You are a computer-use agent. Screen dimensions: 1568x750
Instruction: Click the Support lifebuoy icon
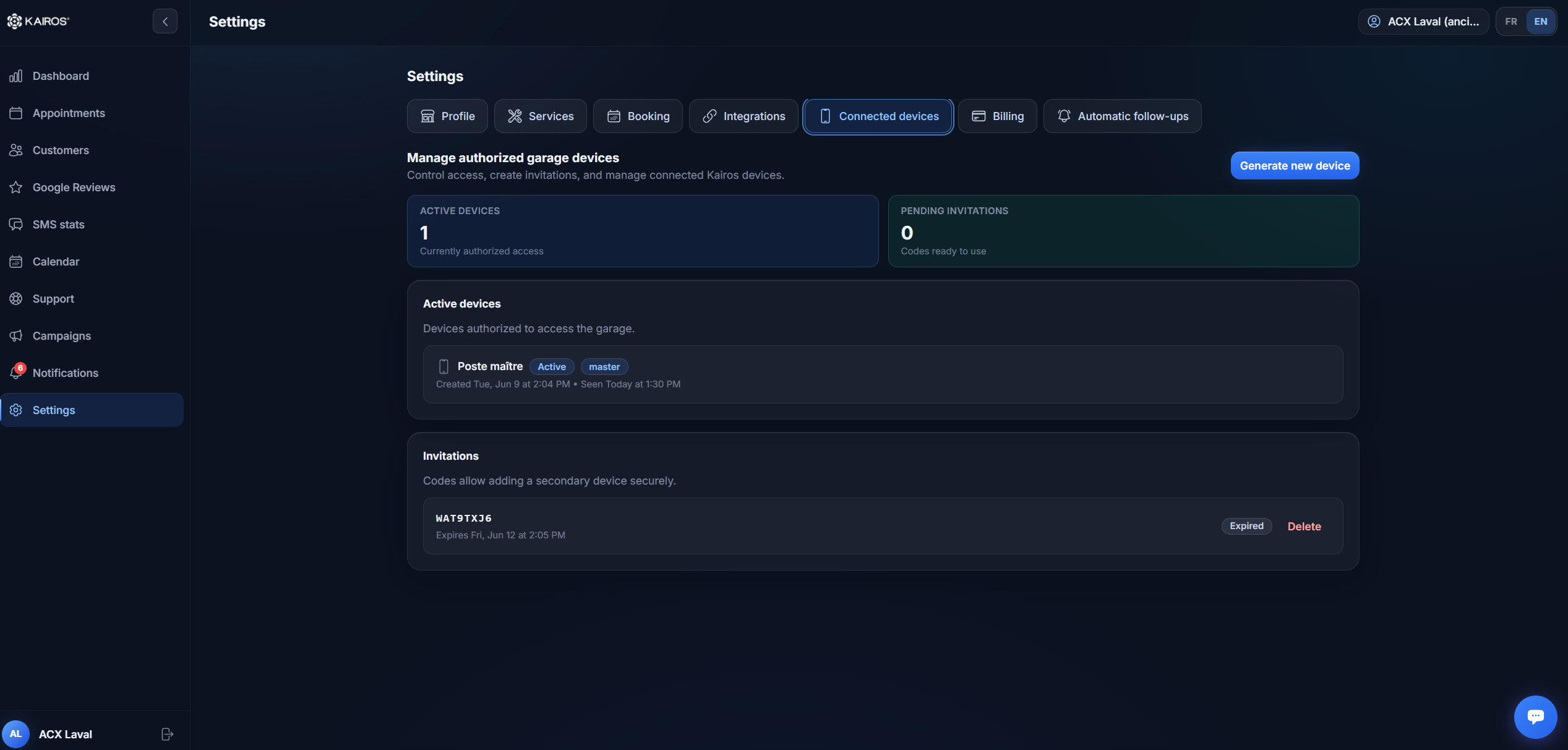[16, 298]
